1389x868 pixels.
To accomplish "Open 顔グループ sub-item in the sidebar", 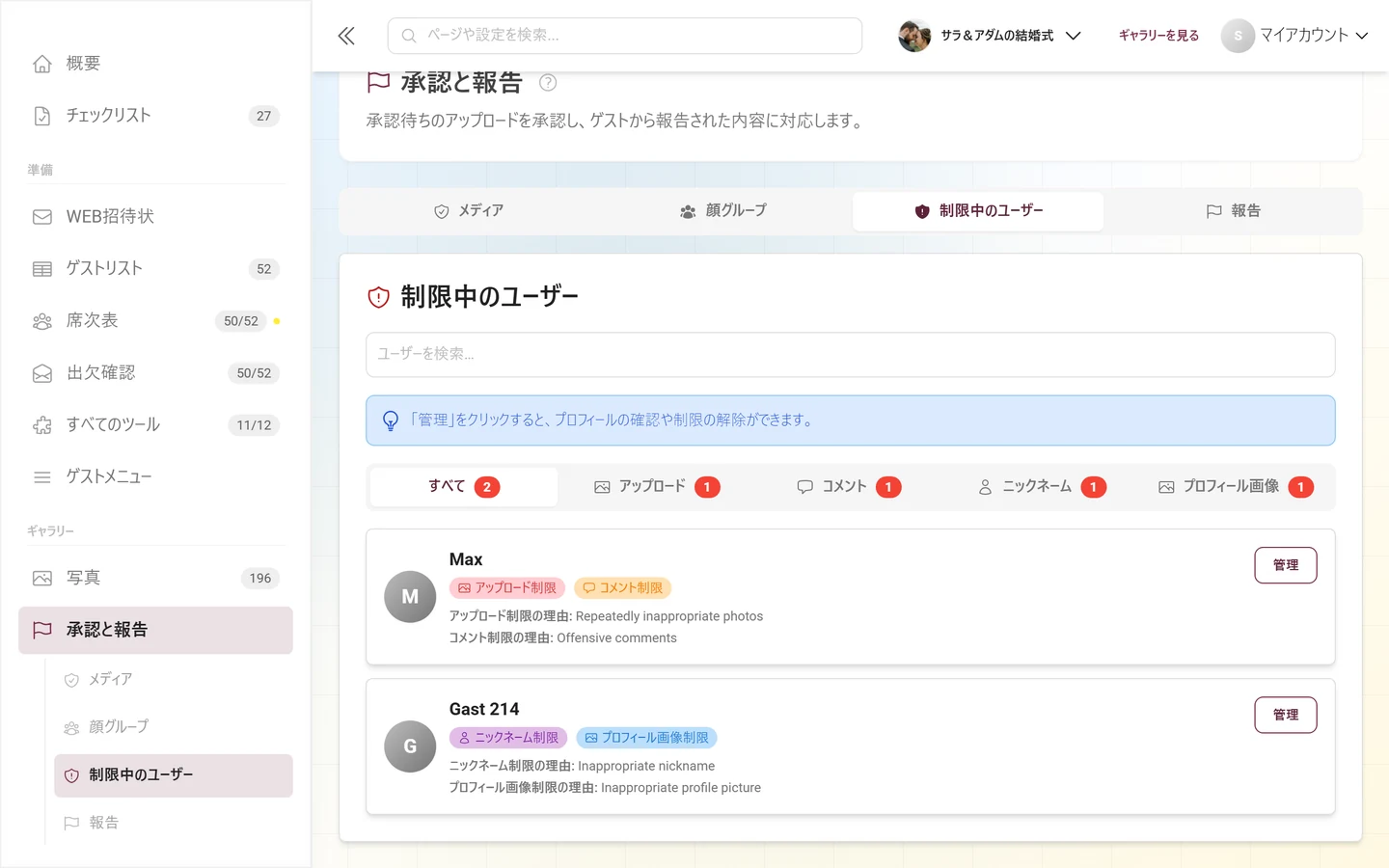I will click(174, 727).
